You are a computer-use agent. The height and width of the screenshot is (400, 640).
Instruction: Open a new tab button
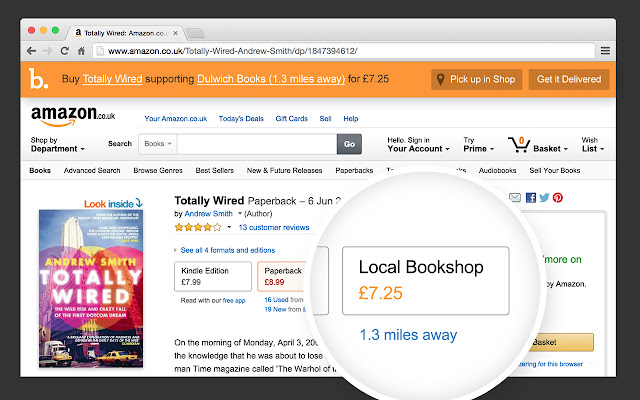tap(195, 33)
